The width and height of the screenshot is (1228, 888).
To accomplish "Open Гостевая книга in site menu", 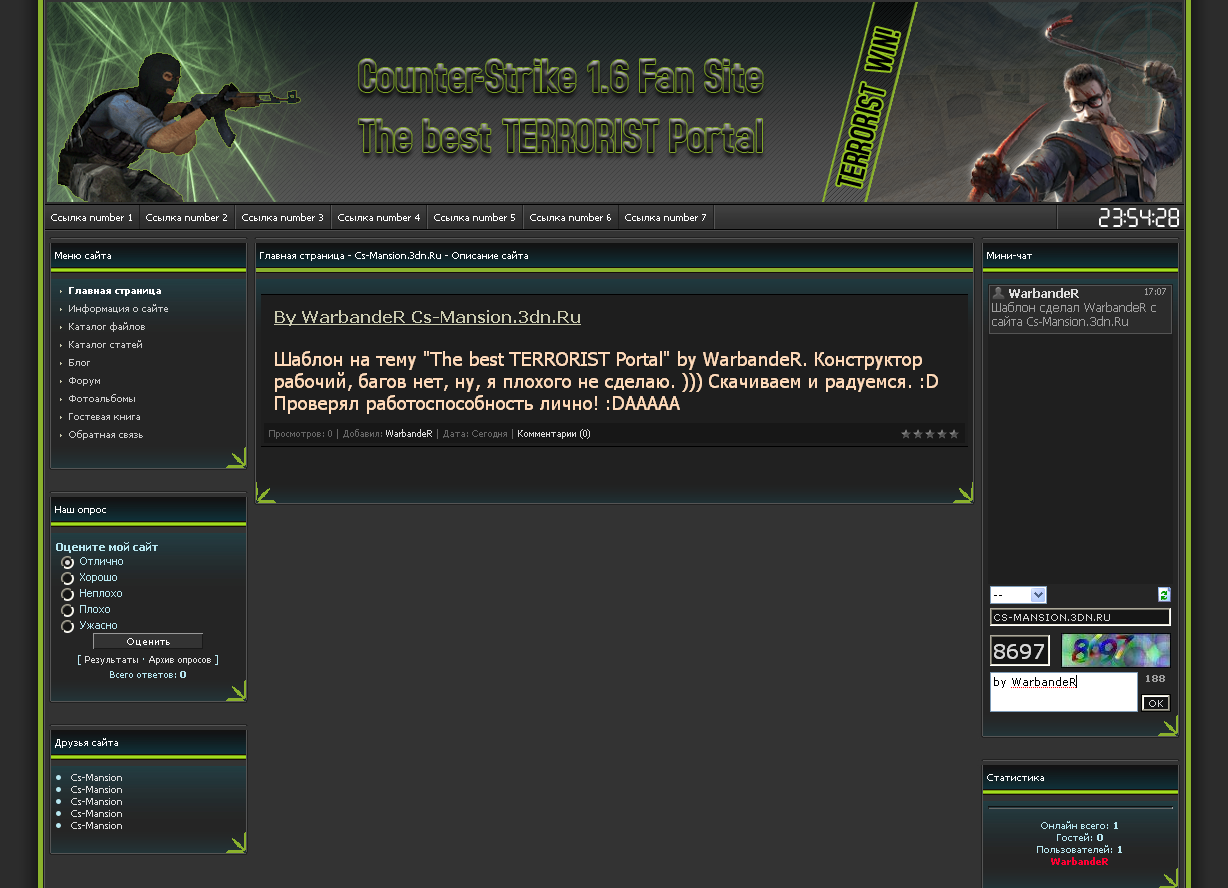I will tap(104, 417).
